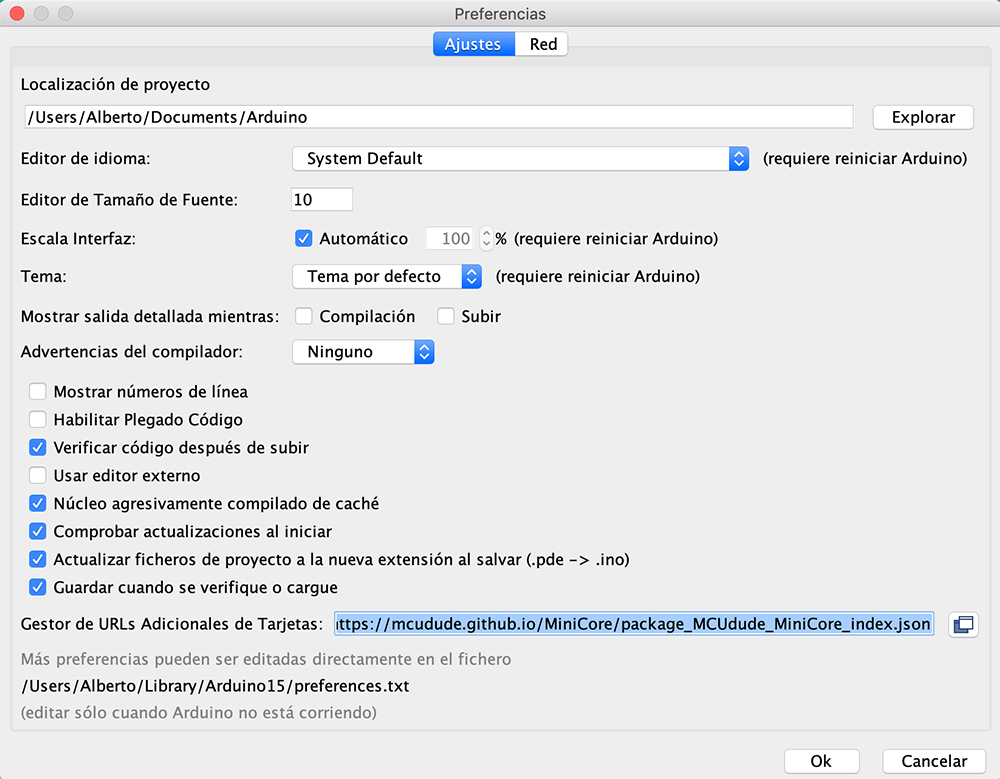
Task: Open the Editor de idioma dropdown
Action: pyautogui.click(x=520, y=159)
